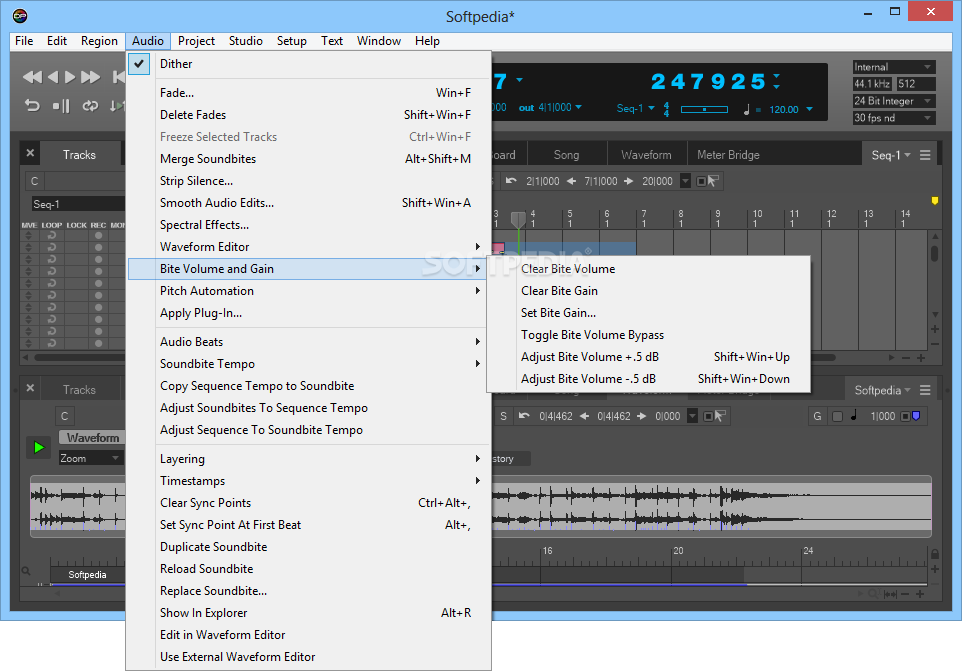962x671 pixels.
Task: Open the Audio menu in menu bar
Action: tap(148, 40)
